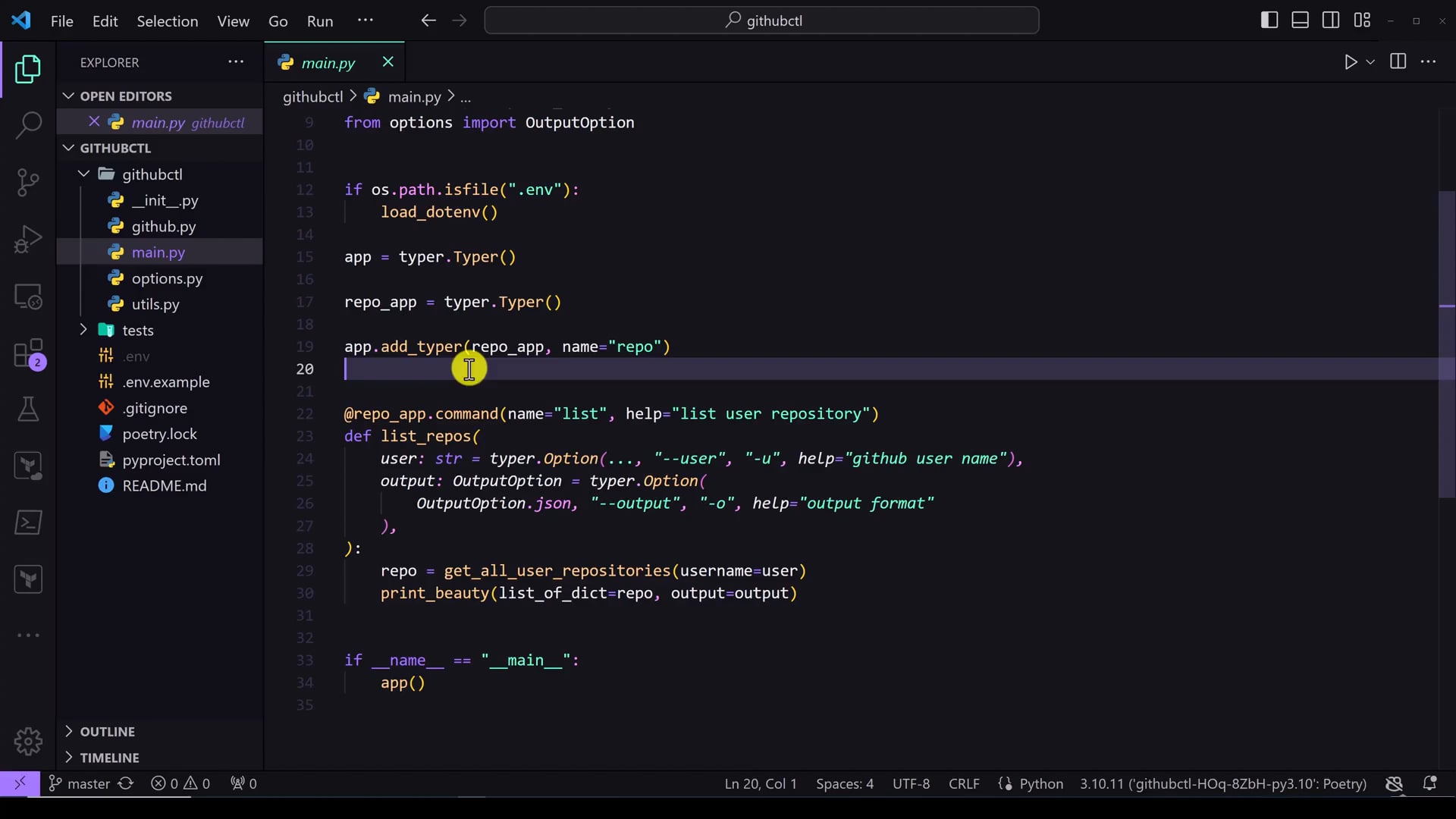This screenshot has height=819, width=1456.
Task: Click the githubctl command center search box
Action: pyautogui.click(x=761, y=20)
